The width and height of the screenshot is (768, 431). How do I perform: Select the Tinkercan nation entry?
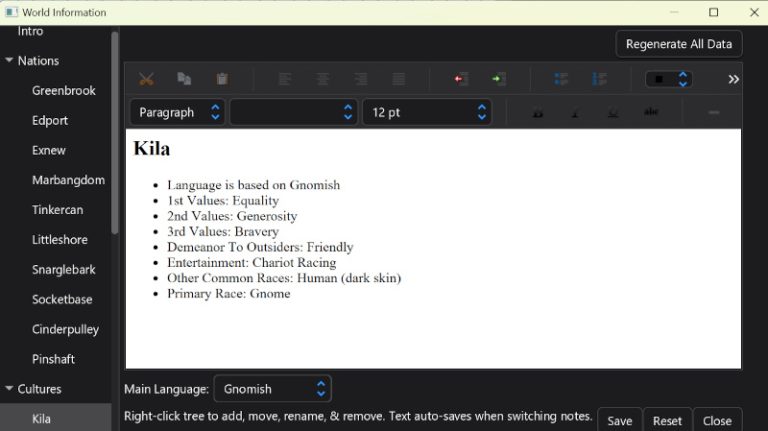pyautogui.click(x=57, y=210)
